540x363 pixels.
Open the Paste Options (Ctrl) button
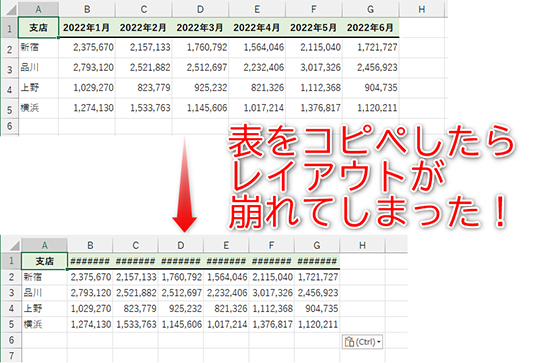(362, 342)
